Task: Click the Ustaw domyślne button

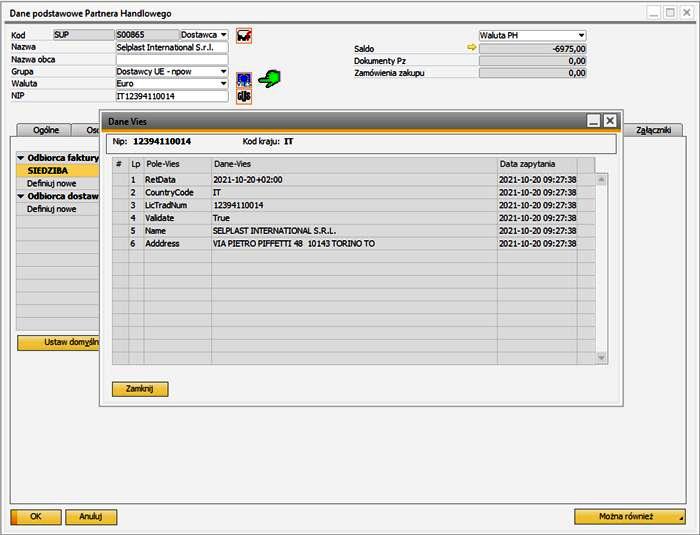Action: pyautogui.click(x=58, y=343)
